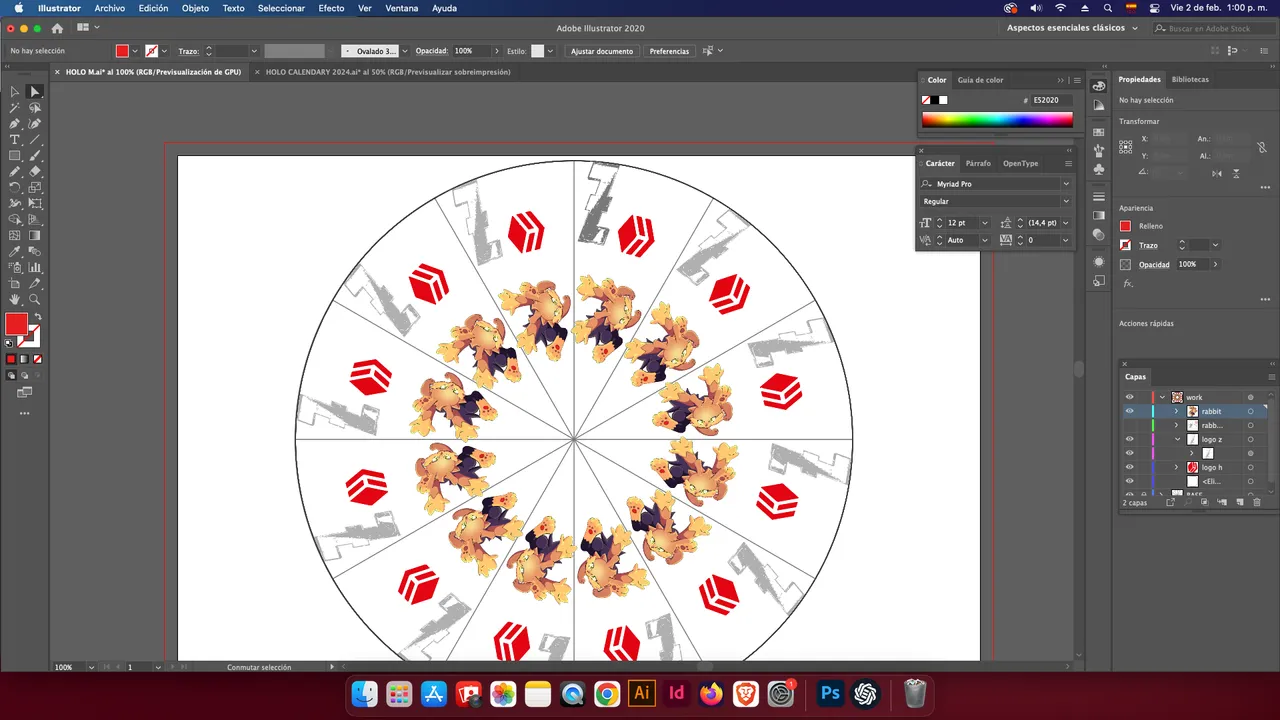Screen dimensions: 1280x720
Task: Hide the <Eli...> object in layers
Action: (x=1130, y=481)
